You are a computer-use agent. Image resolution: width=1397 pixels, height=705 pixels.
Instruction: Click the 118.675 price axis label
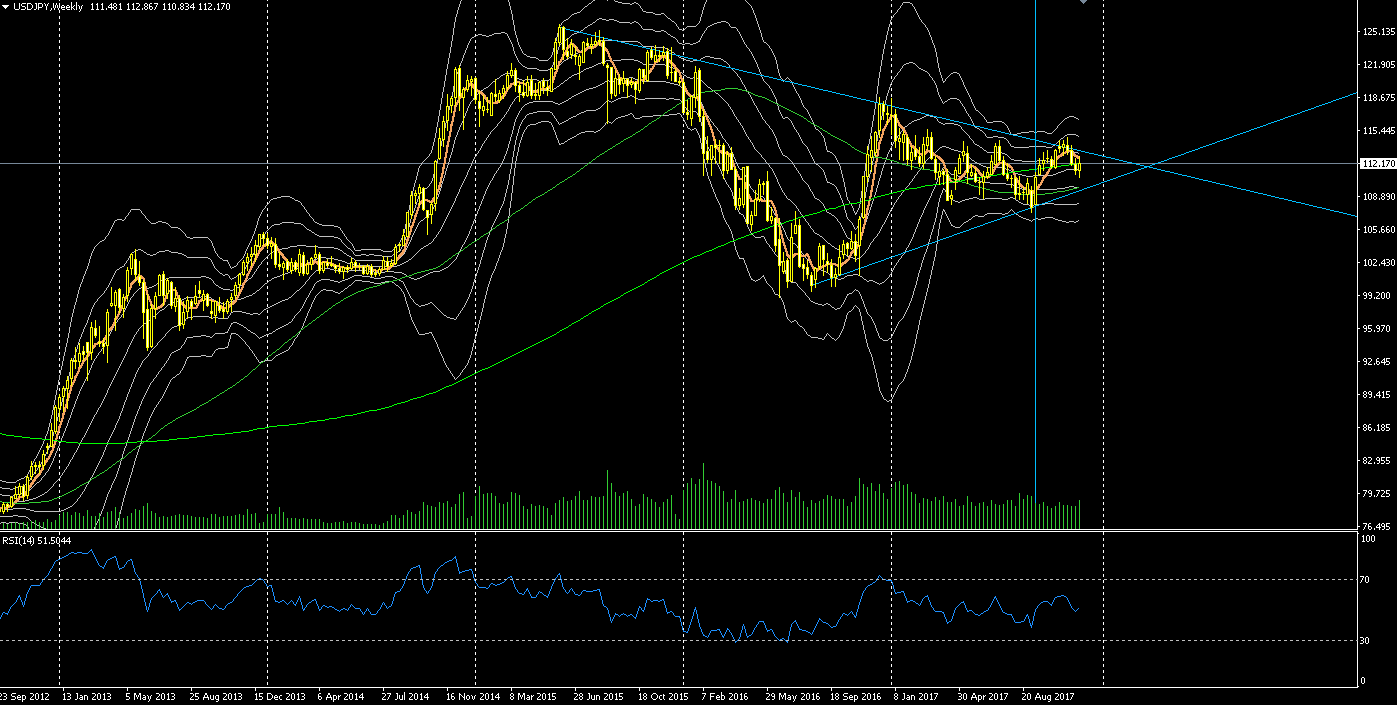(1378, 98)
